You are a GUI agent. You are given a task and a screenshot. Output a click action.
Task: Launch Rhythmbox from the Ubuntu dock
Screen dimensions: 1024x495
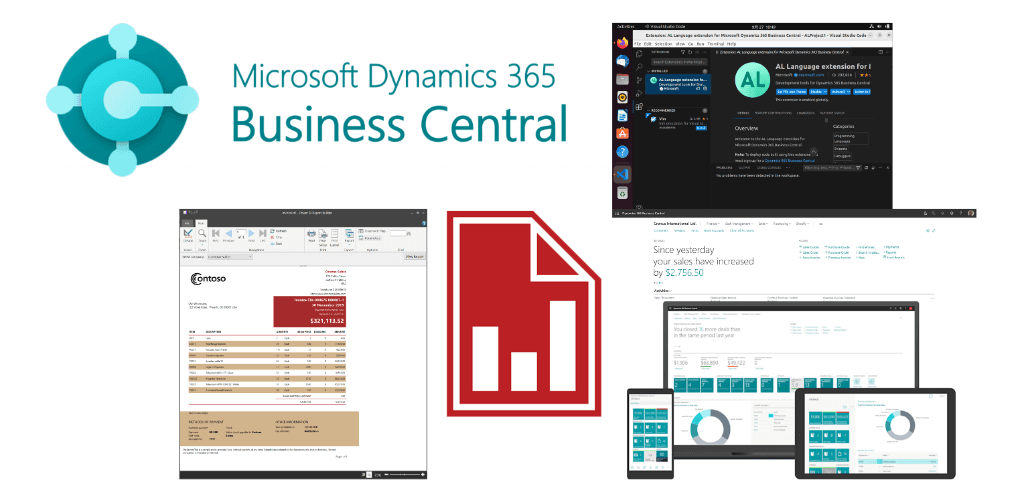[622, 97]
